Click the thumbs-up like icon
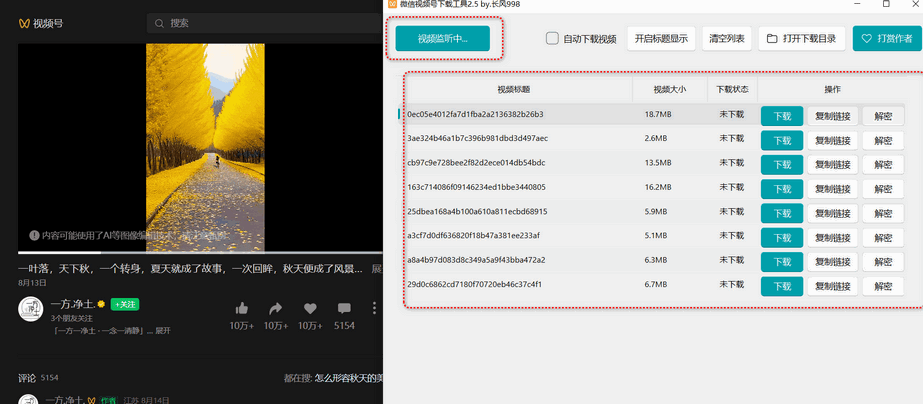The height and width of the screenshot is (404, 923). point(242,308)
